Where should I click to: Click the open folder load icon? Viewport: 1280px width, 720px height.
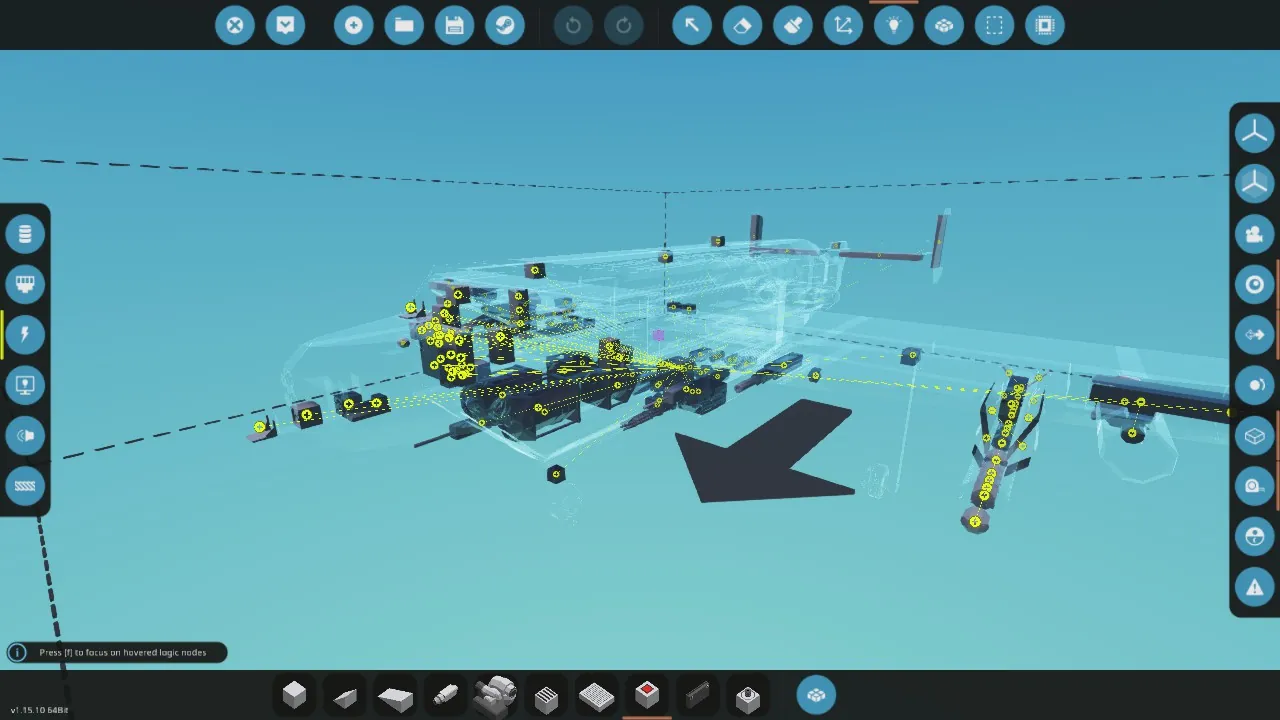404,25
